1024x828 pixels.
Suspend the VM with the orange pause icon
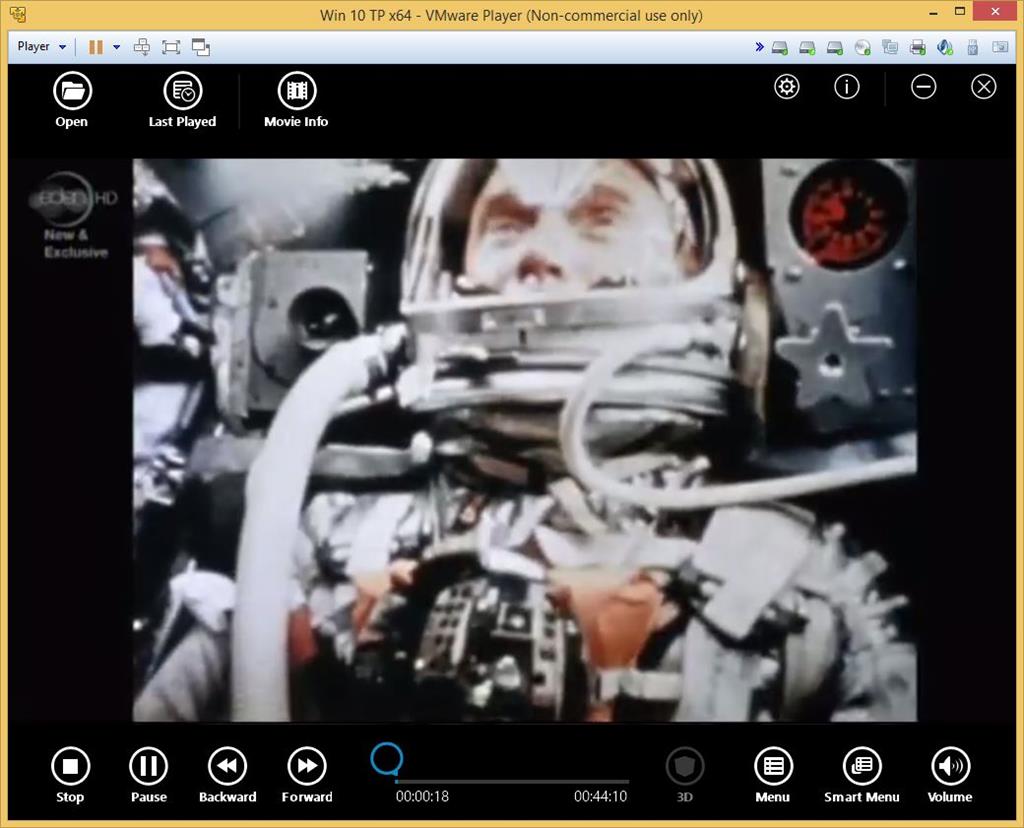point(96,47)
